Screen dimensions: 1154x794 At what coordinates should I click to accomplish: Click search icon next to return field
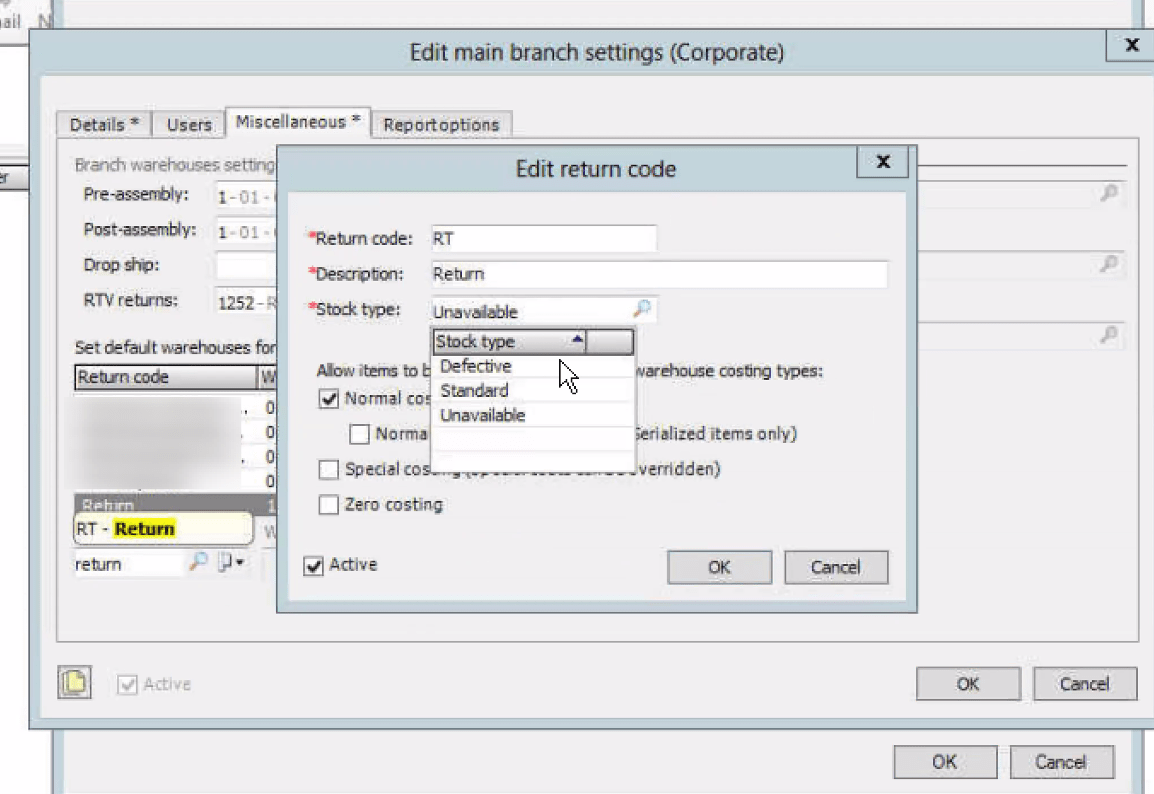[198, 562]
